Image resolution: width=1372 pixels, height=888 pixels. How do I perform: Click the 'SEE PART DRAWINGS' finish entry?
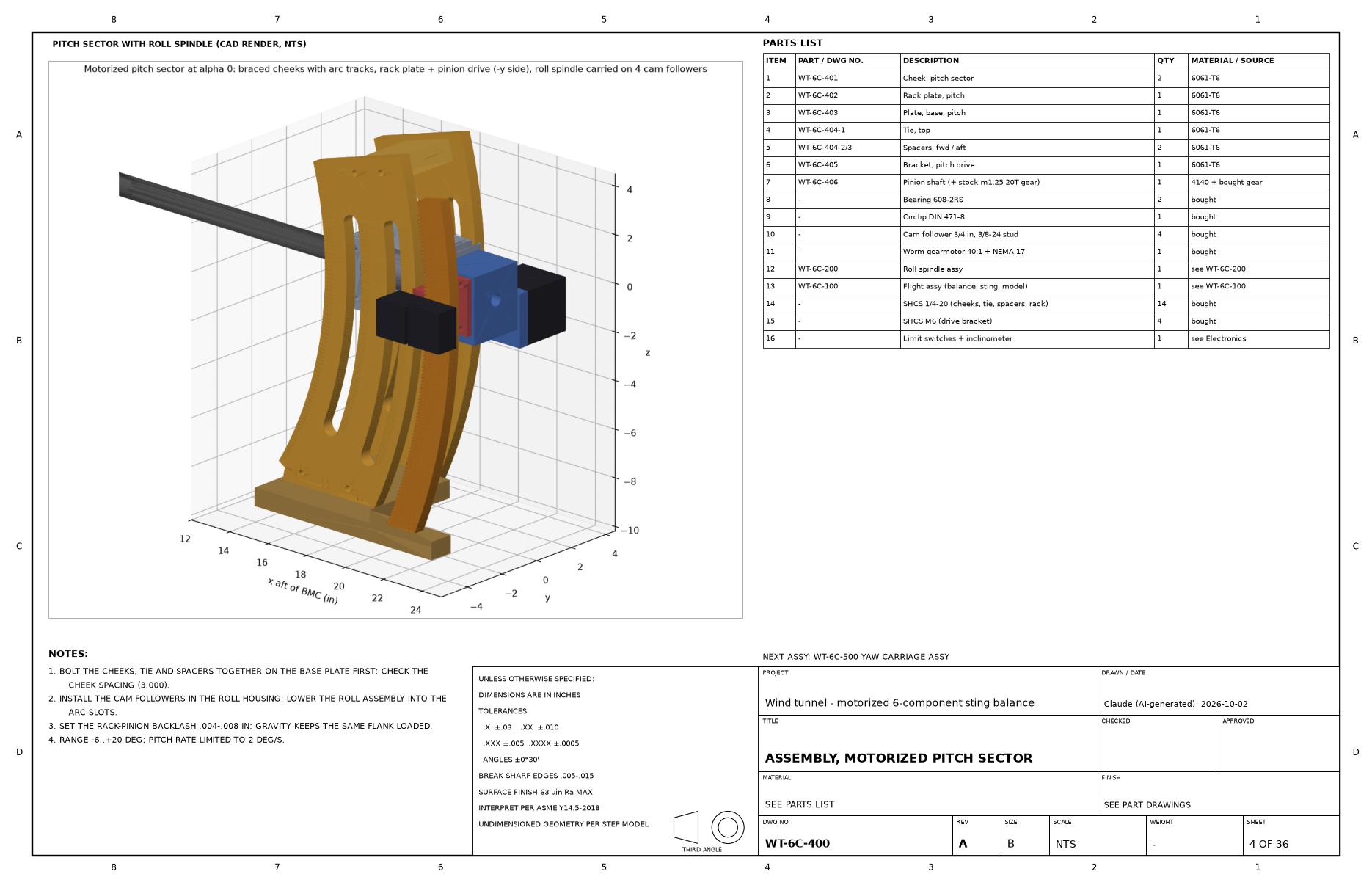tap(1147, 805)
